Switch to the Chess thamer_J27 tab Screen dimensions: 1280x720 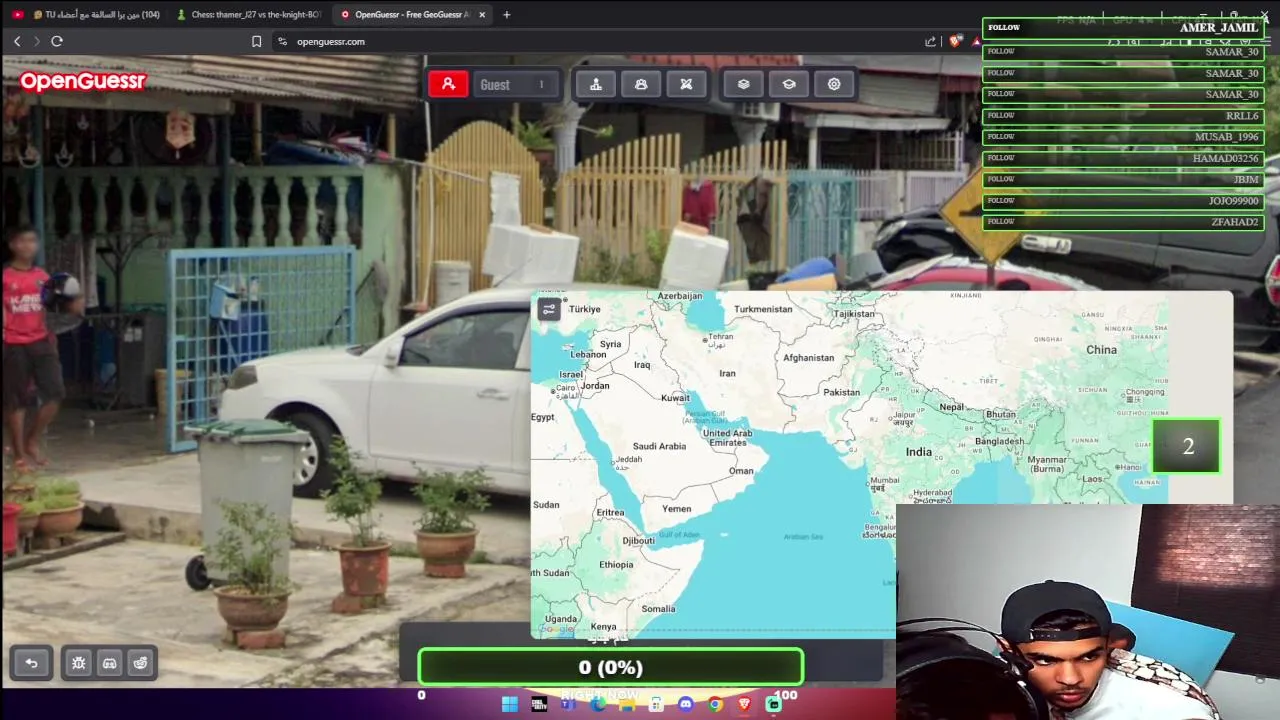[248, 14]
